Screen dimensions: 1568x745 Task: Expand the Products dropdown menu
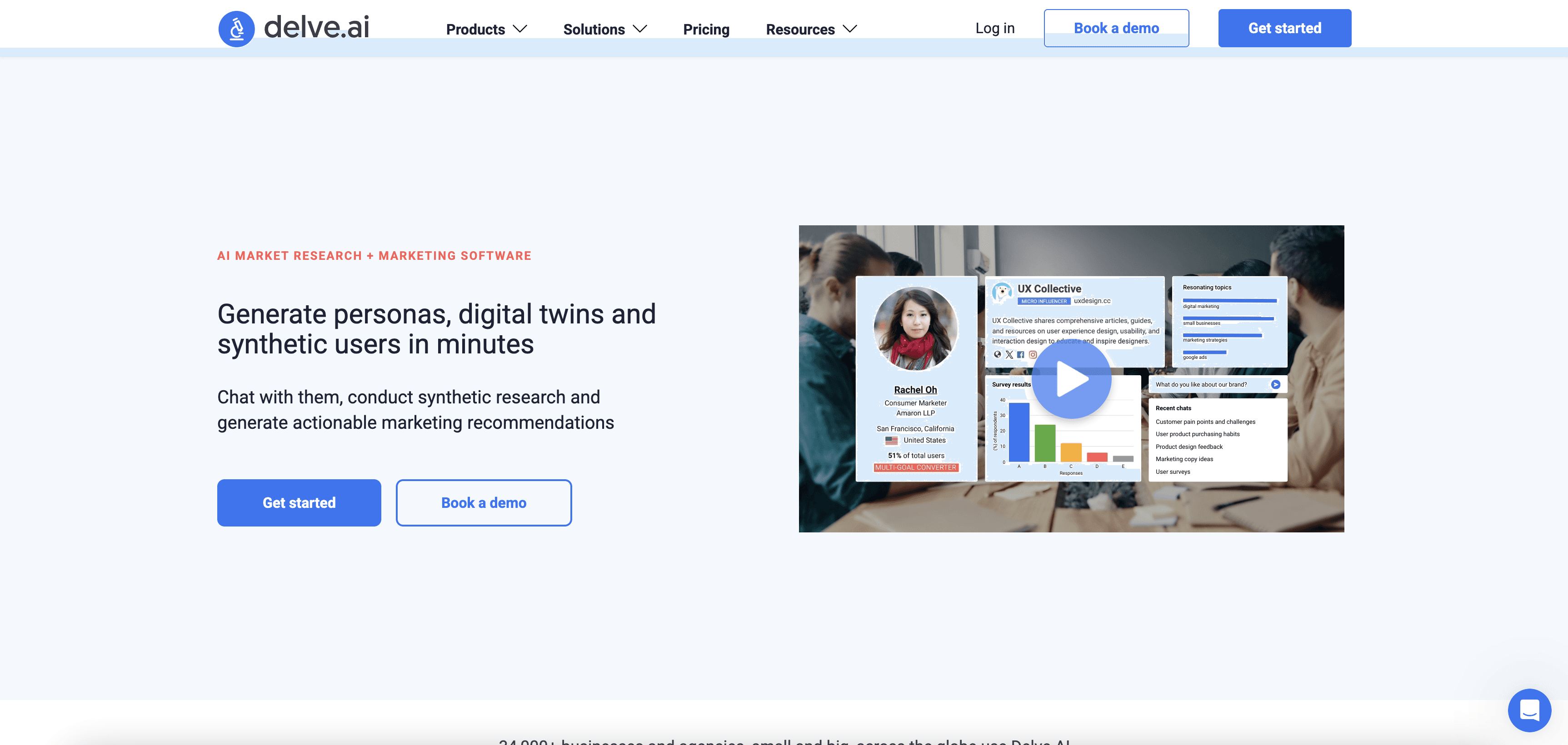[486, 29]
